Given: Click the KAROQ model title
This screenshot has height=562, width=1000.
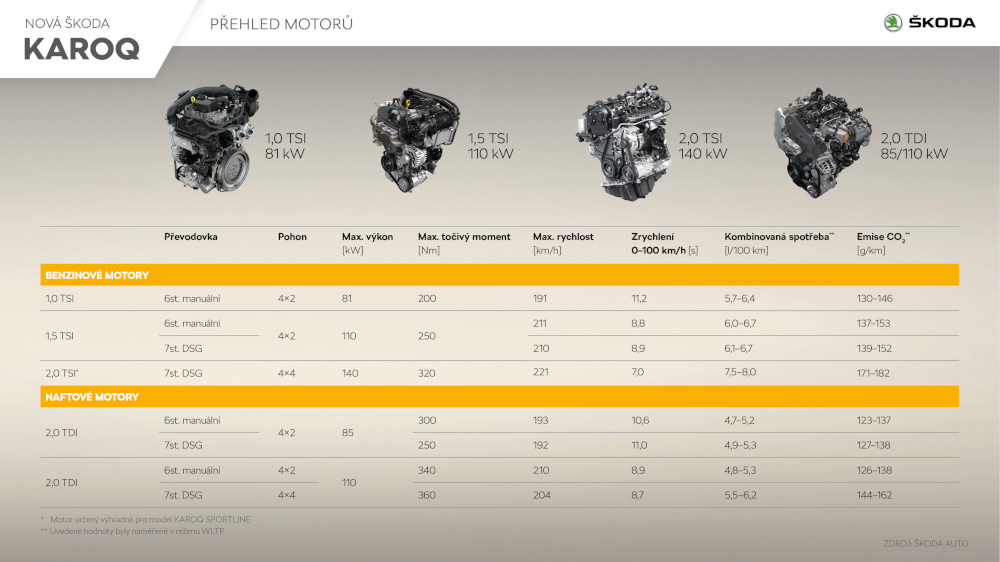Looking at the screenshot, I should [x=82, y=49].
